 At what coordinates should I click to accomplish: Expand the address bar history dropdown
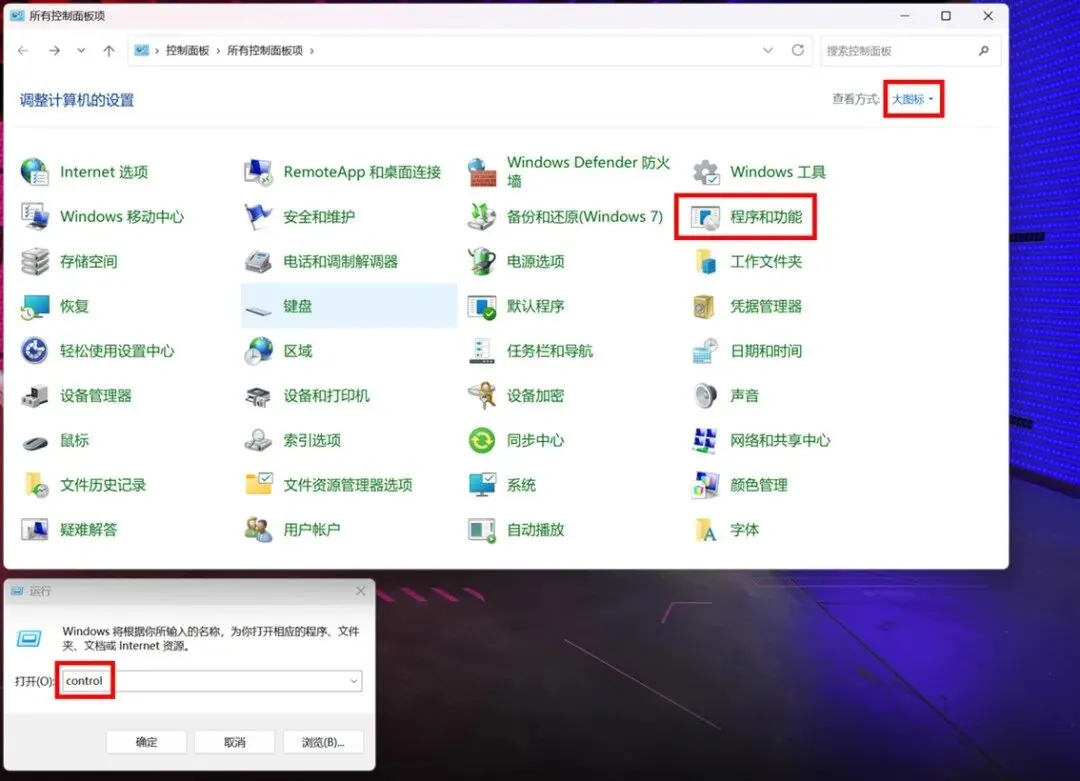767,50
